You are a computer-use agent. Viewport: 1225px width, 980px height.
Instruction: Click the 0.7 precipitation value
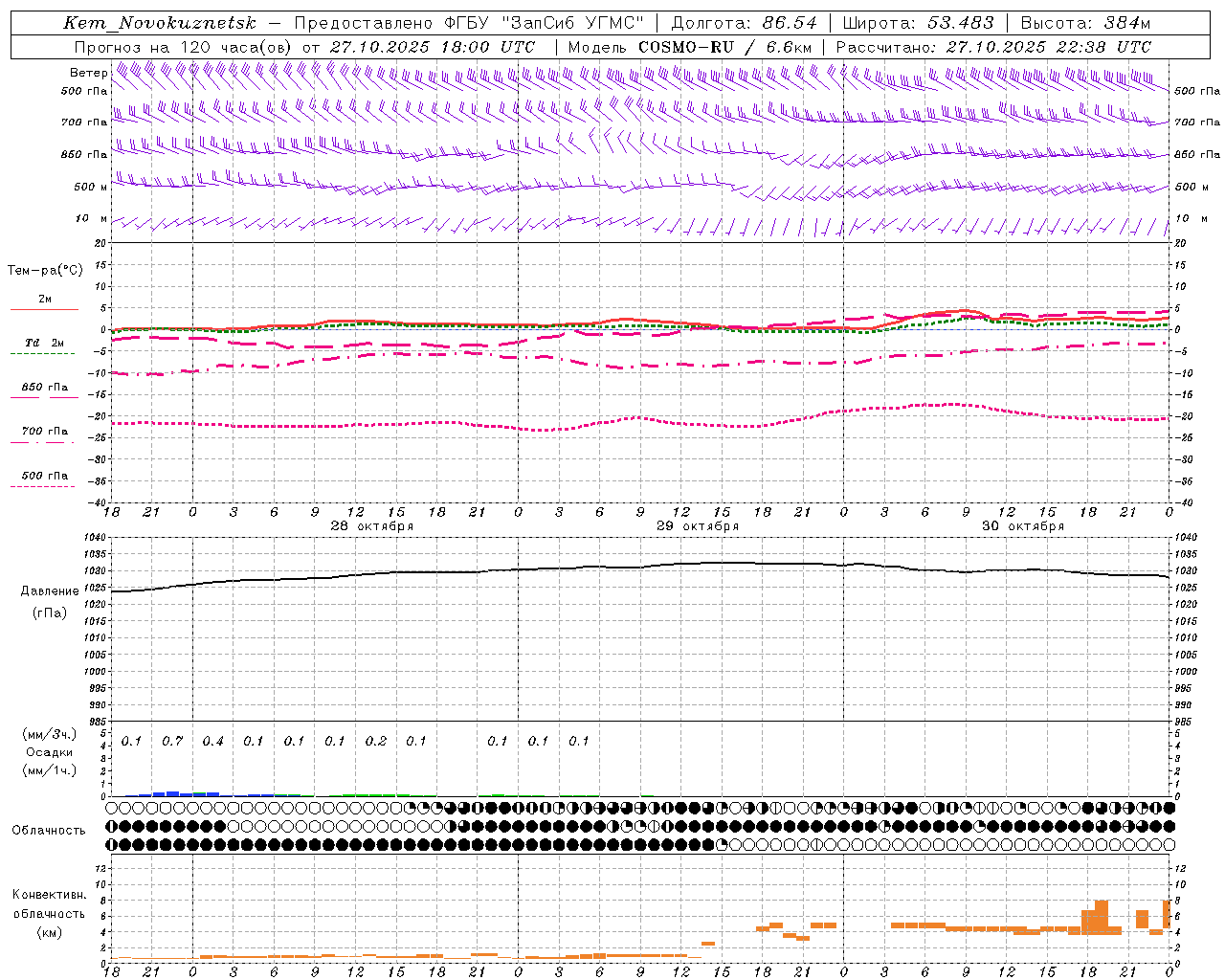coord(172,742)
